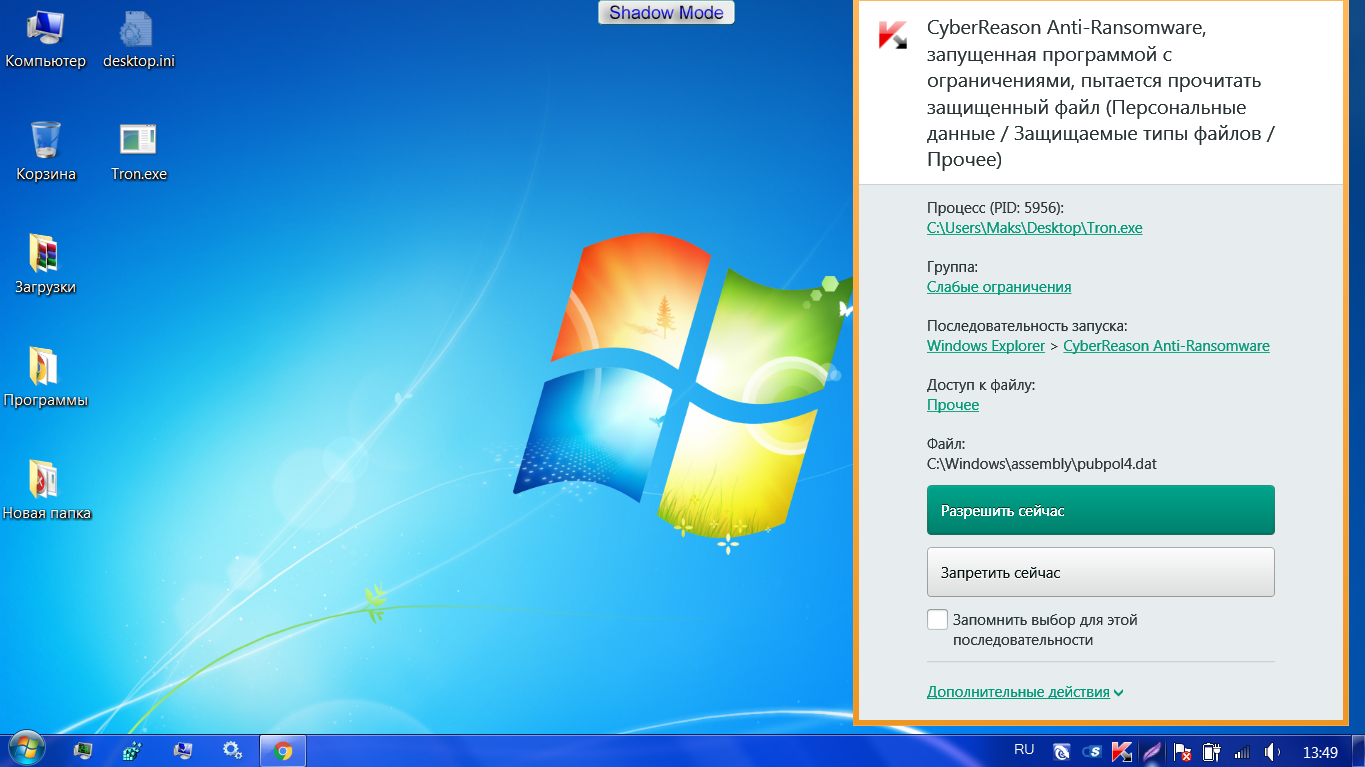The image size is (1365, 767).
Task: Click the battery power tray icon
Action: pyautogui.click(x=1211, y=751)
